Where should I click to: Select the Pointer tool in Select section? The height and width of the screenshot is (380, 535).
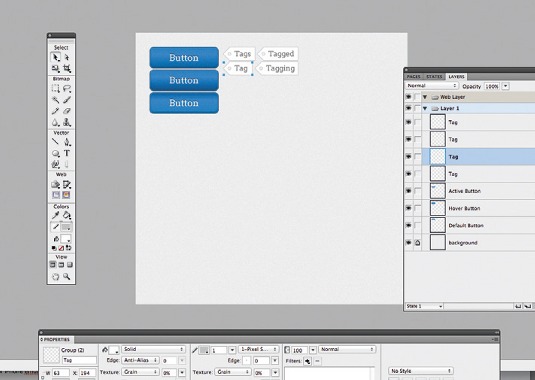[x=55, y=57]
